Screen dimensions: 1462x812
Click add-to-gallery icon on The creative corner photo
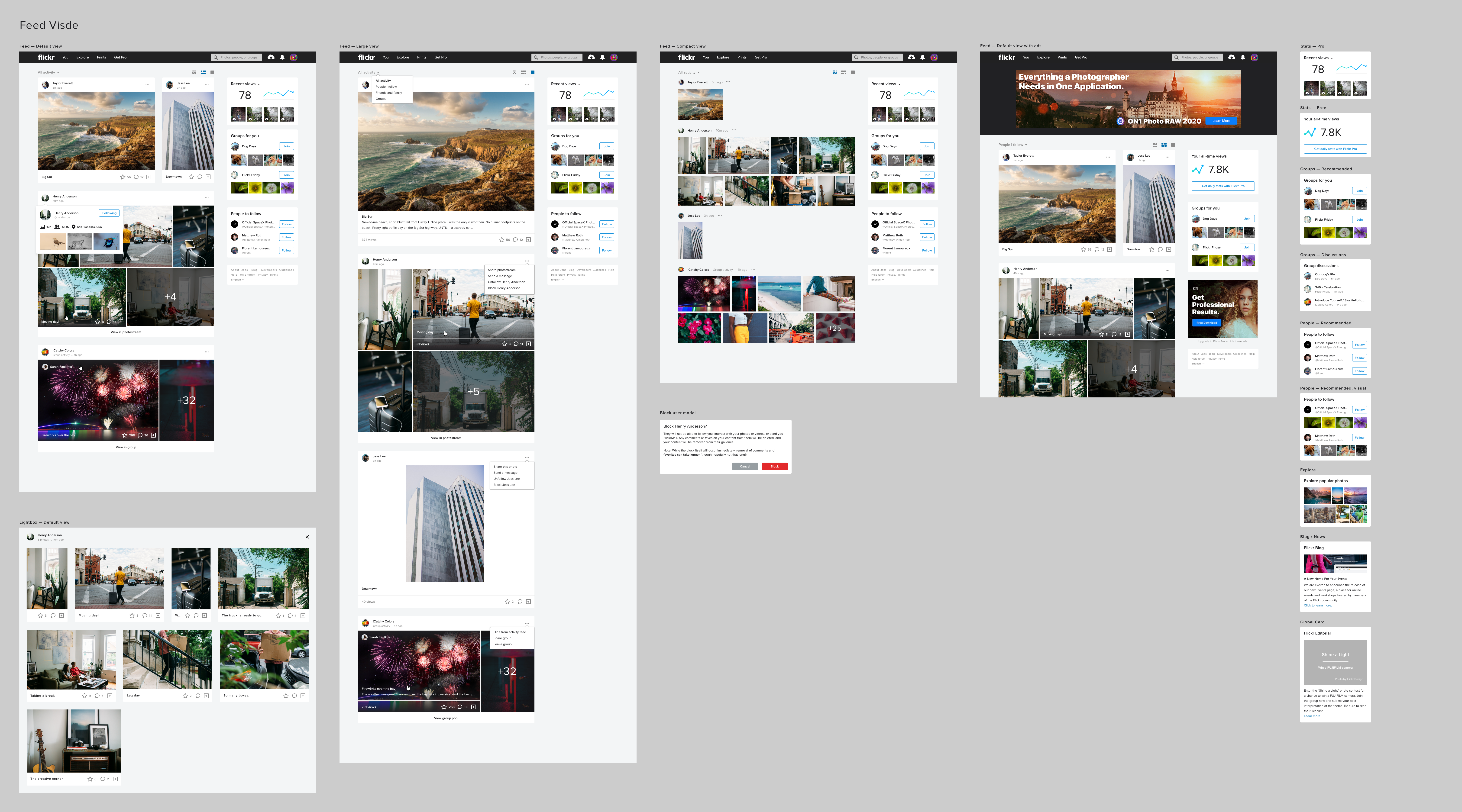[115, 779]
